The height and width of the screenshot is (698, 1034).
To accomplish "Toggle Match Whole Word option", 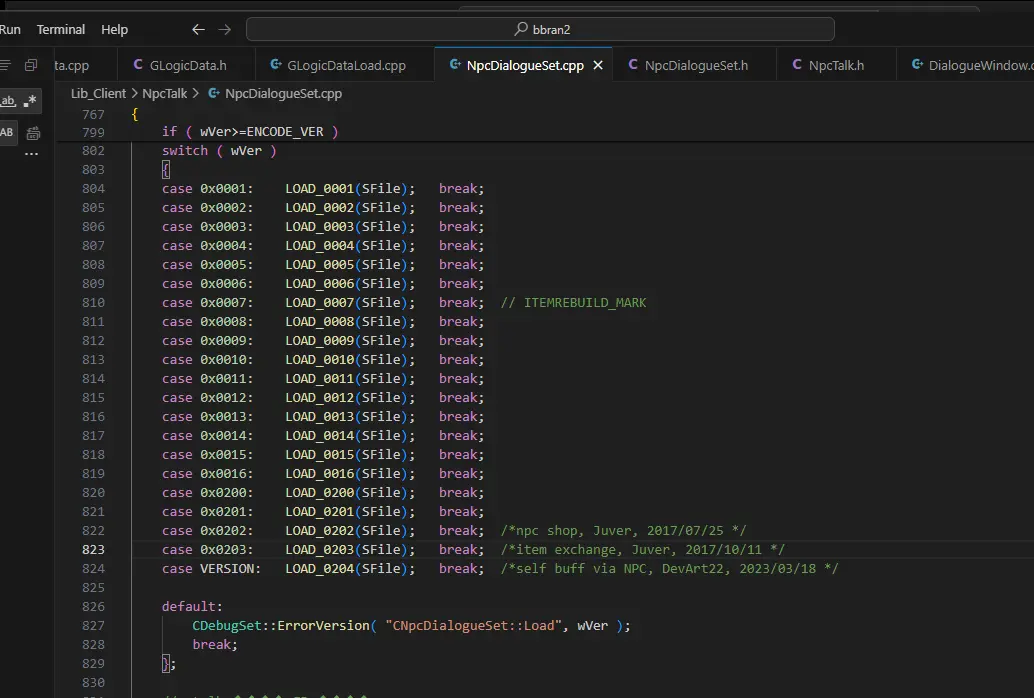I will [8, 101].
